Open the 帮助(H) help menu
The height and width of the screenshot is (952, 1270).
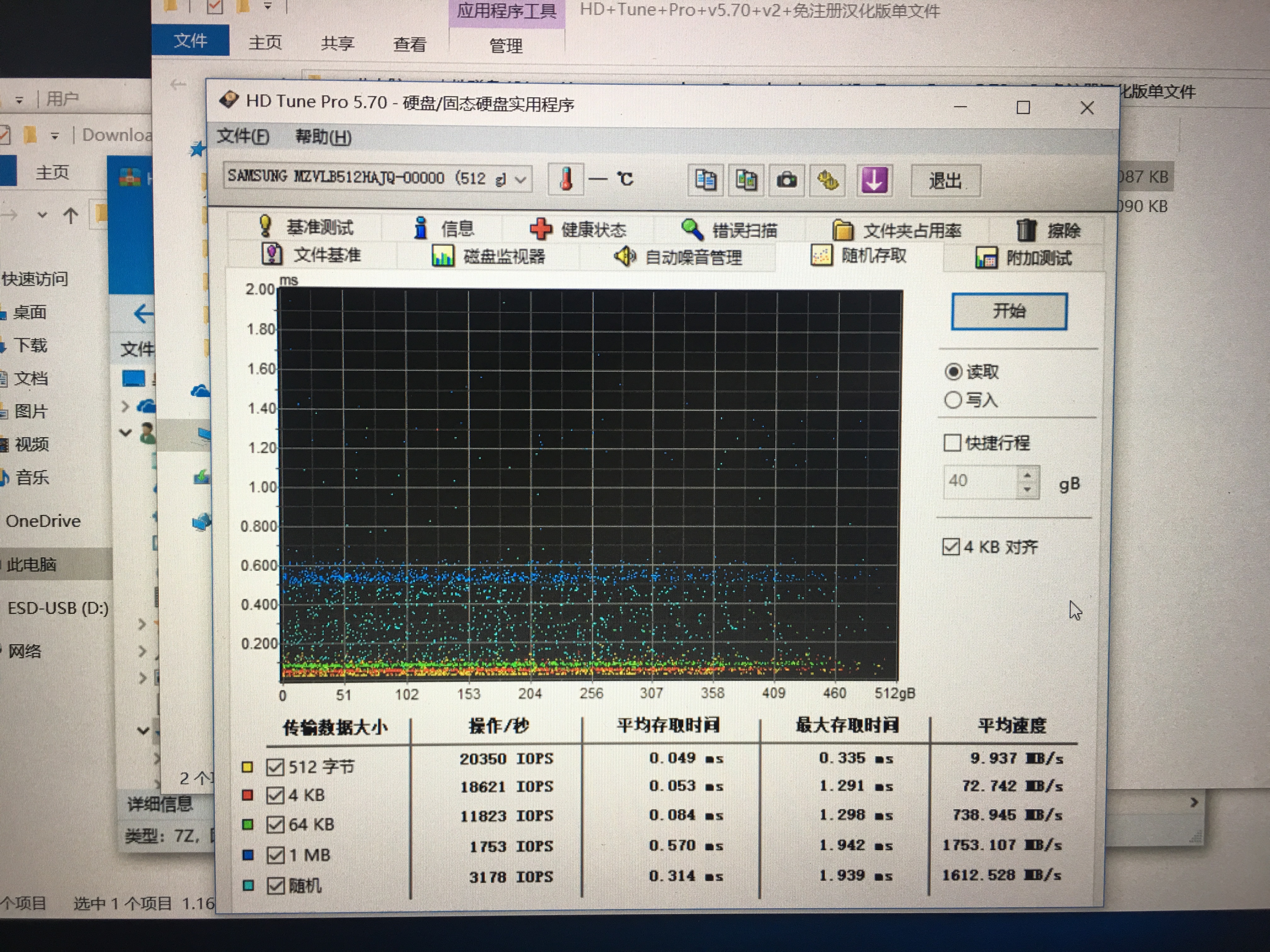point(323,137)
